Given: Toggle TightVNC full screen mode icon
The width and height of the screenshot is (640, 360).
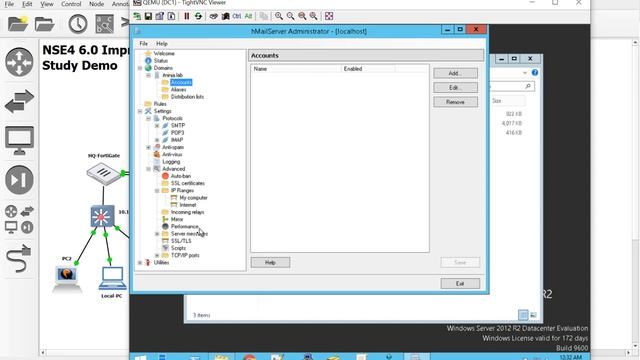Looking at the screenshot, I should [329, 16].
